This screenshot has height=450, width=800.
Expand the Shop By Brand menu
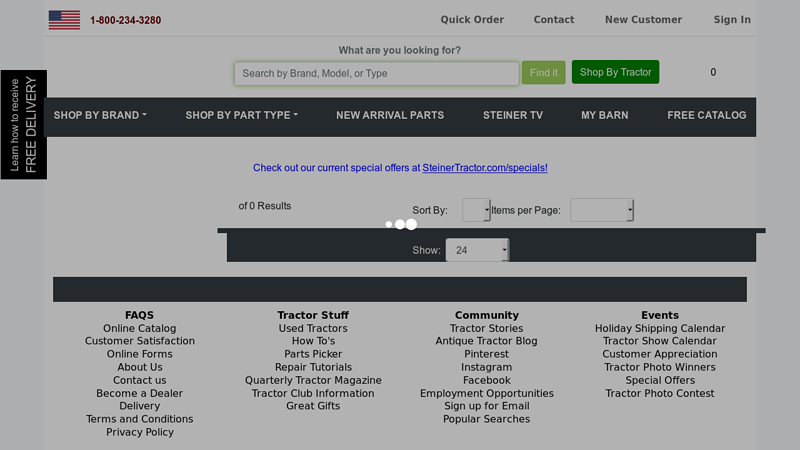tap(100, 115)
